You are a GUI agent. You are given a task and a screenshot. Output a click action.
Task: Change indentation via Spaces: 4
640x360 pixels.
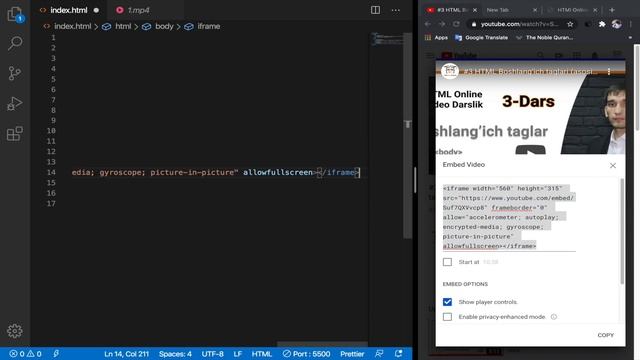point(175,354)
